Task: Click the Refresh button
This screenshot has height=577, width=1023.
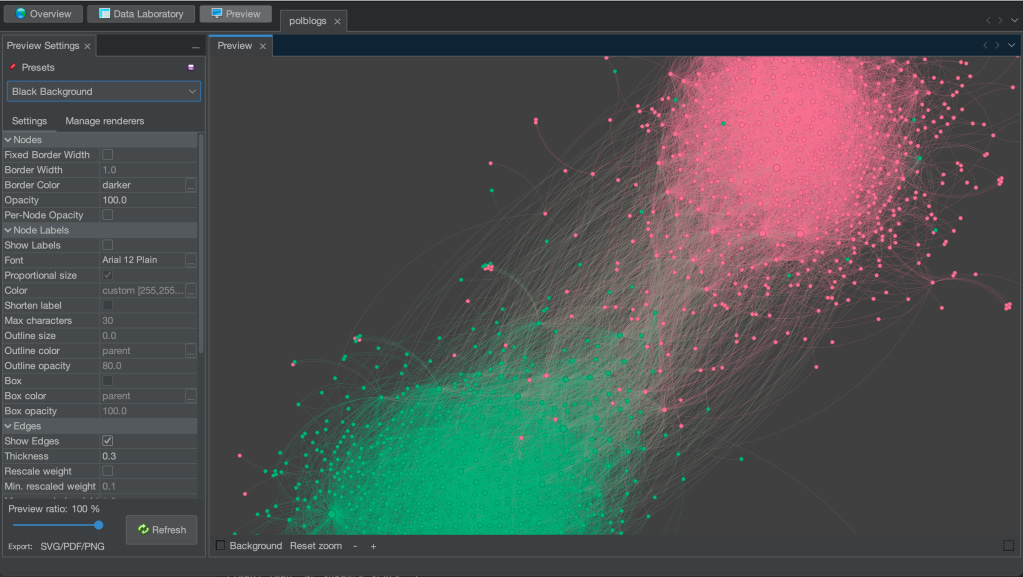Action: 162,529
